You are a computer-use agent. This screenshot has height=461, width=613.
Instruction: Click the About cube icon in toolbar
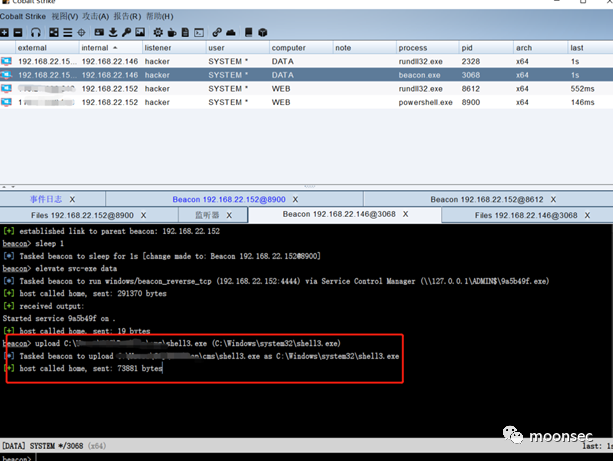pyautogui.click(x=263, y=32)
